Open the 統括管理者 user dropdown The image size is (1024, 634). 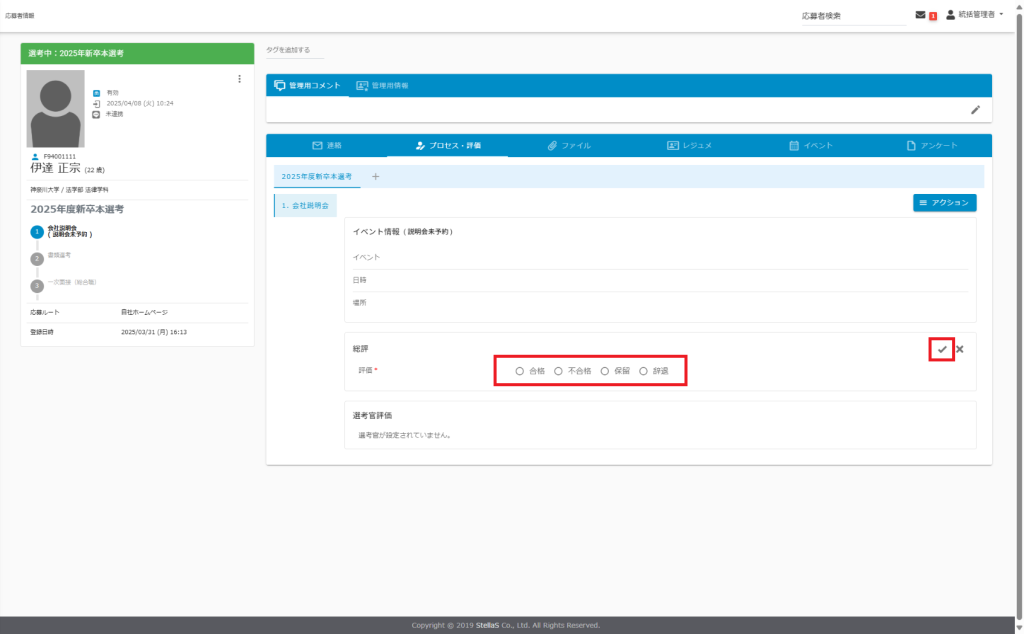tap(975, 15)
